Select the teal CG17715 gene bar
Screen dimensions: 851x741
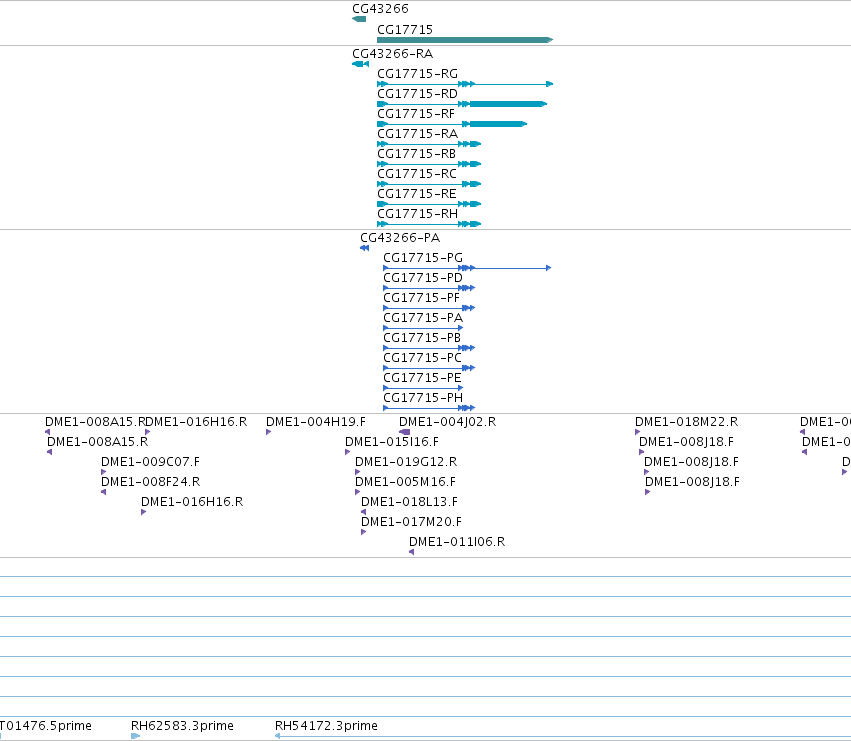[x=465, y=40]
